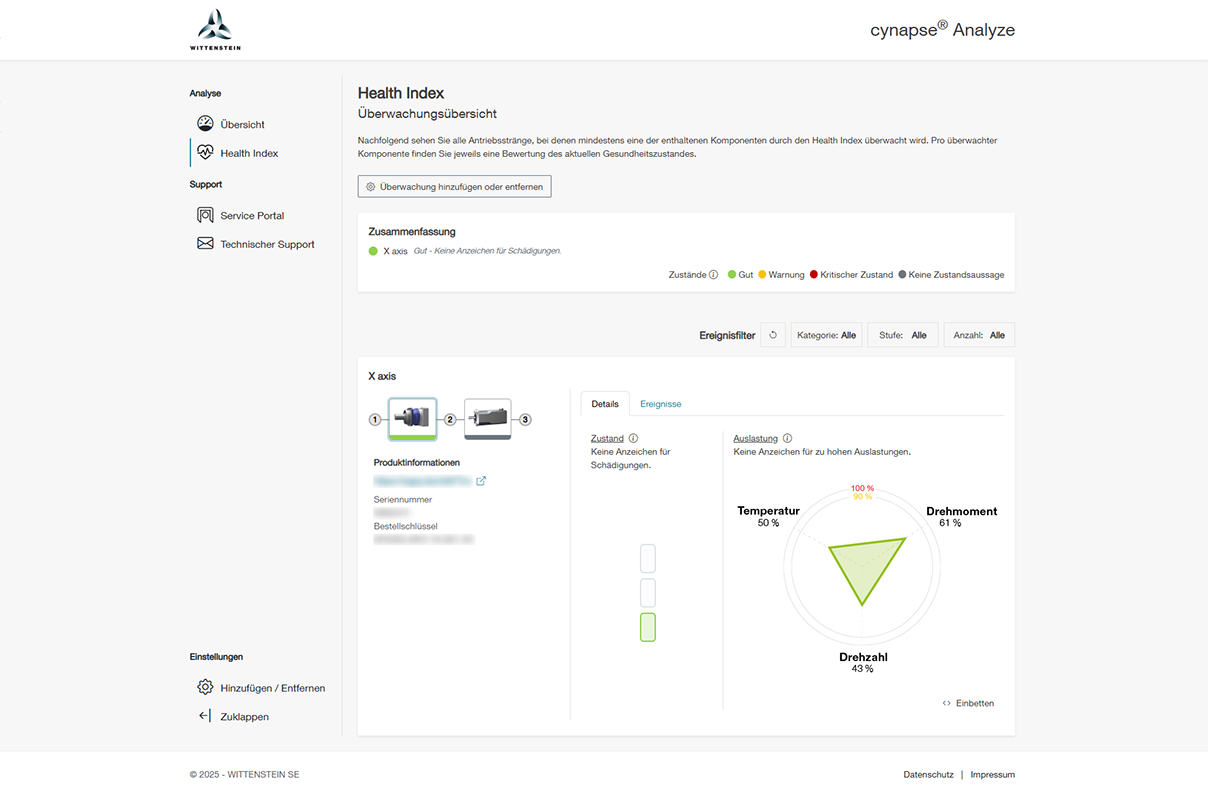Image resolution: width=1208 pixels, height=796 pixels.
Task: Select the Details tab
Action: (x=605, y=404)
